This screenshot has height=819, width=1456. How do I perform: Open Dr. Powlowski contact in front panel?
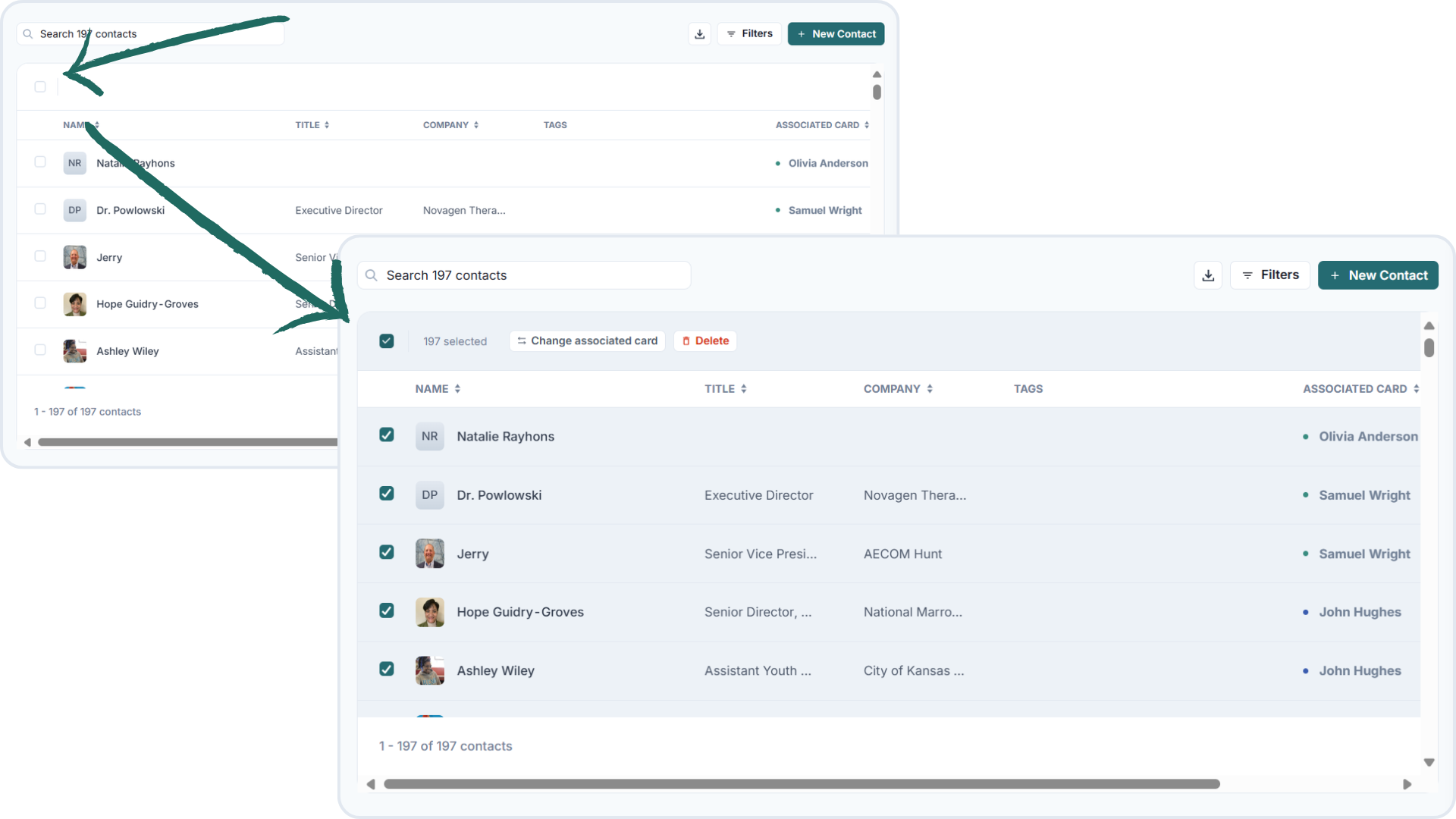click(499, 495)
